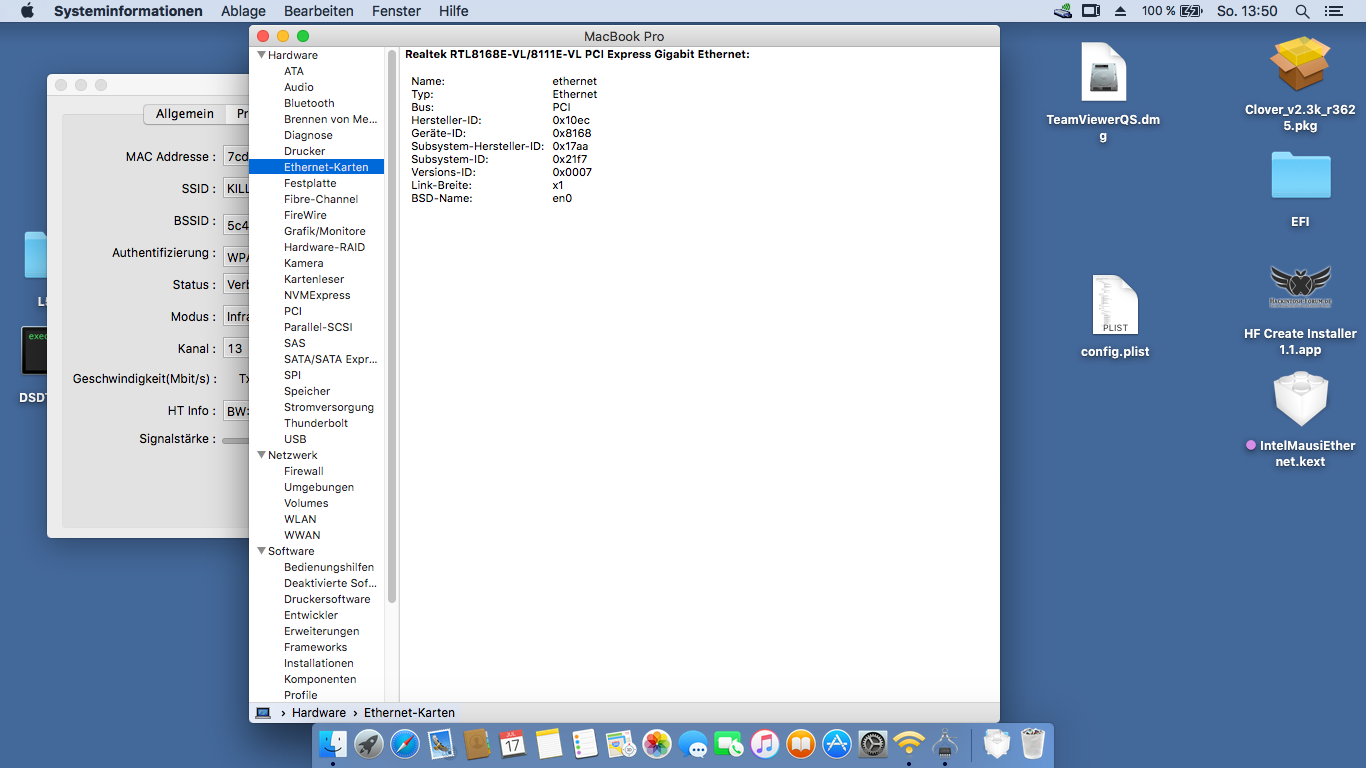The height and width of the screenshot is (768, 1366).
Task: Open yellow Notes icon in Dock
Action: click(549, 744)
